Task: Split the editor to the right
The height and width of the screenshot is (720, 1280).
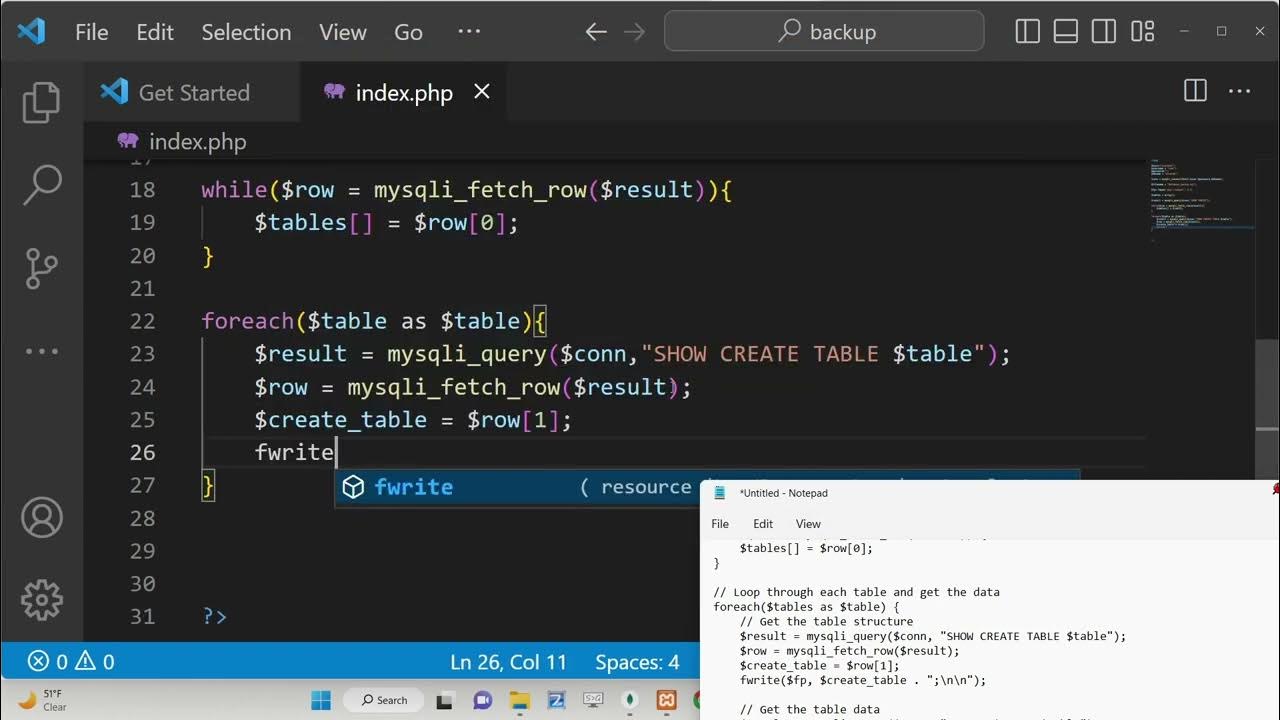Action: pyautogui.click(x=1195, y=92)
